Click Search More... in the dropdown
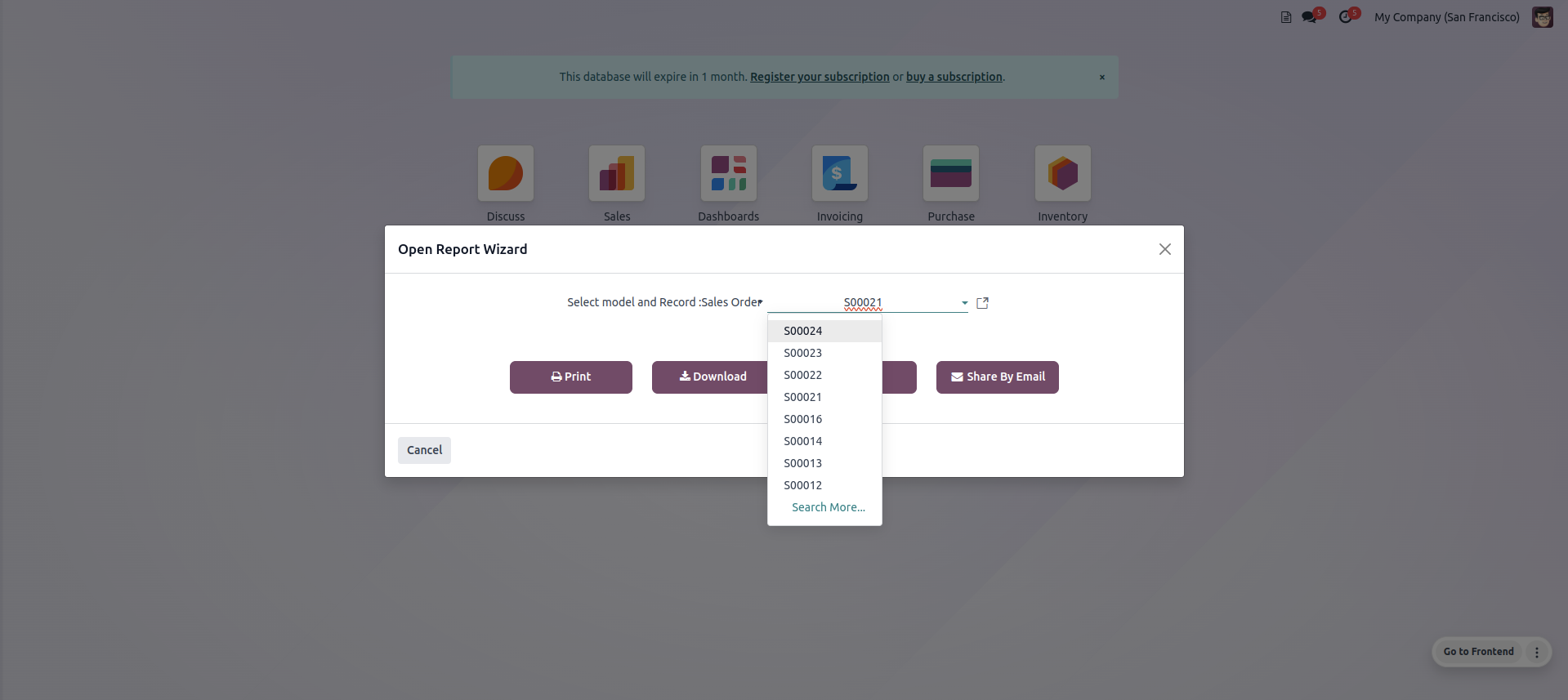The height and width of the screenshot is (700, 1568). click(828, 507)
